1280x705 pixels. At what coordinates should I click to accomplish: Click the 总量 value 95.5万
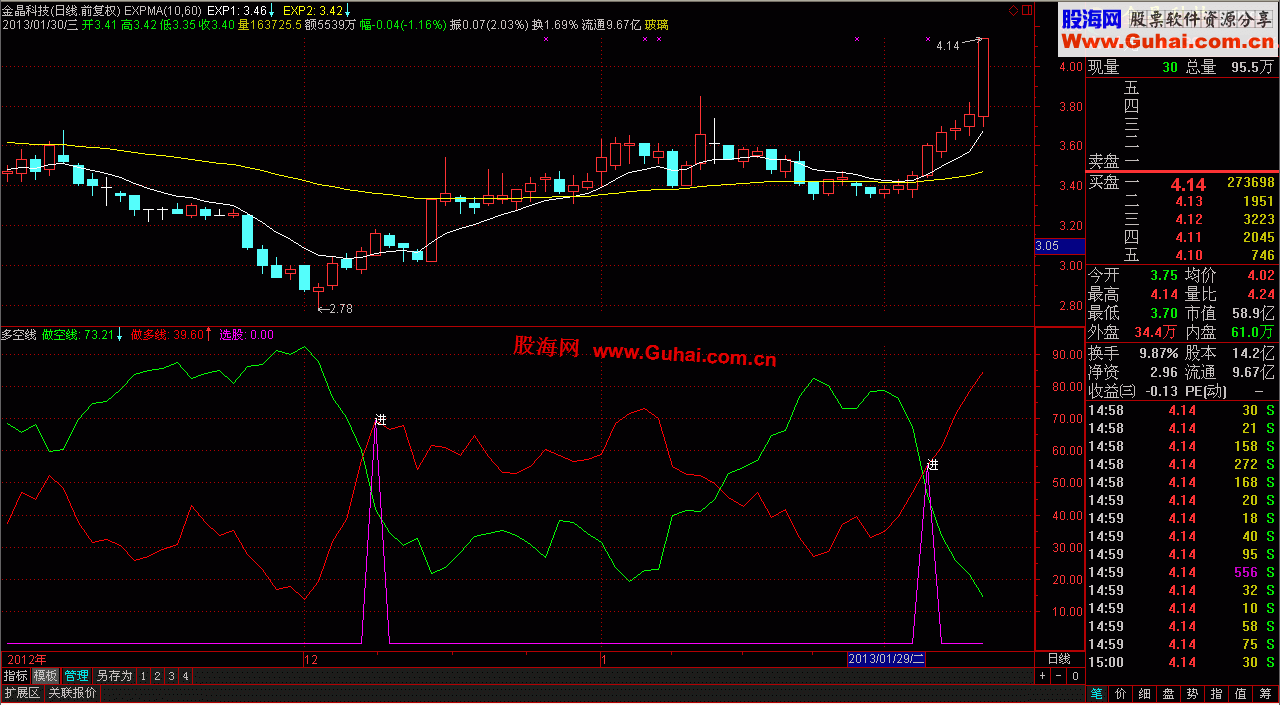coord(1252,68)
